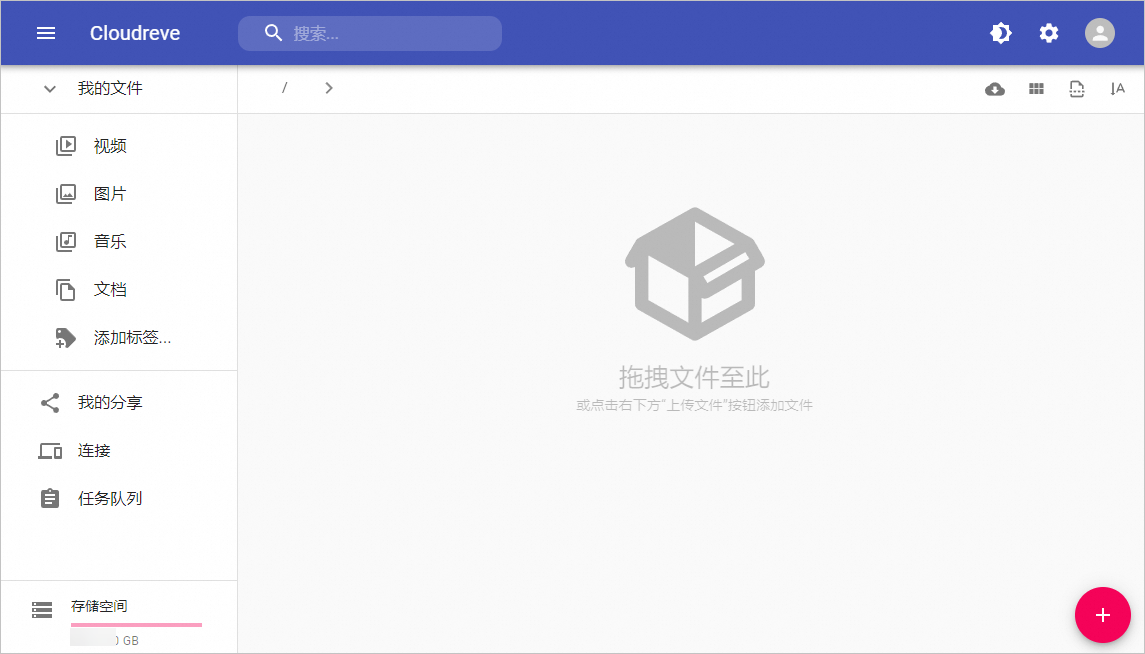Open the hamburger navigation menu
Screen dimensions: 1145x654
[46, 33]
